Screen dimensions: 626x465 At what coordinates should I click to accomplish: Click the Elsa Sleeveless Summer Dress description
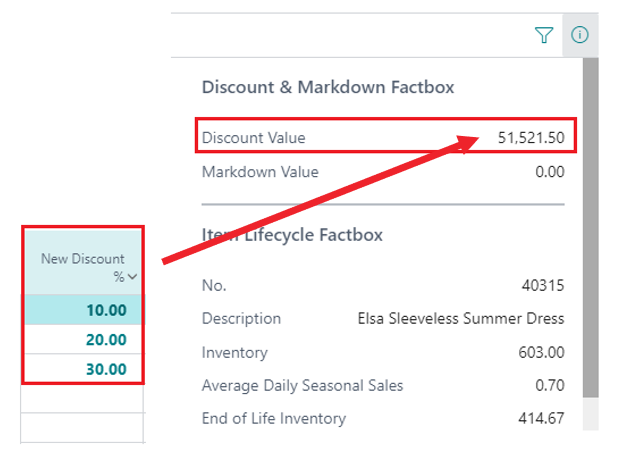460,319
